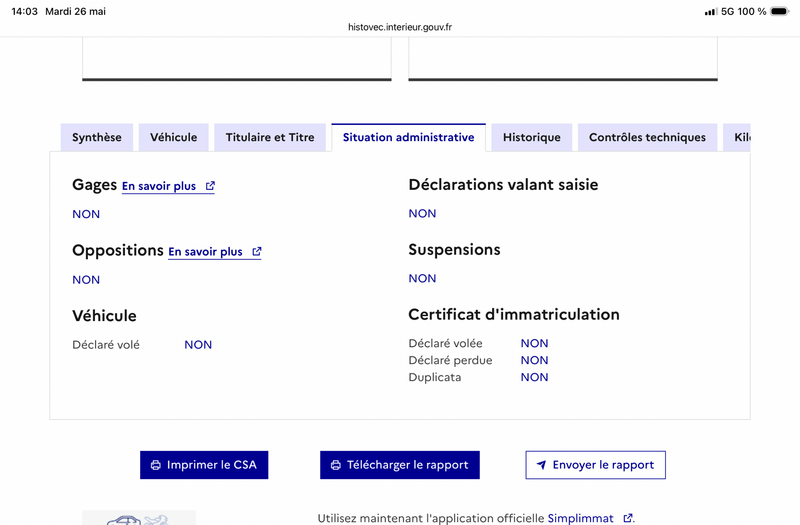Switch to the Synthèse tab
This screenshot has height=525, width=800.
pyautogui.click(x=97, y=137)
